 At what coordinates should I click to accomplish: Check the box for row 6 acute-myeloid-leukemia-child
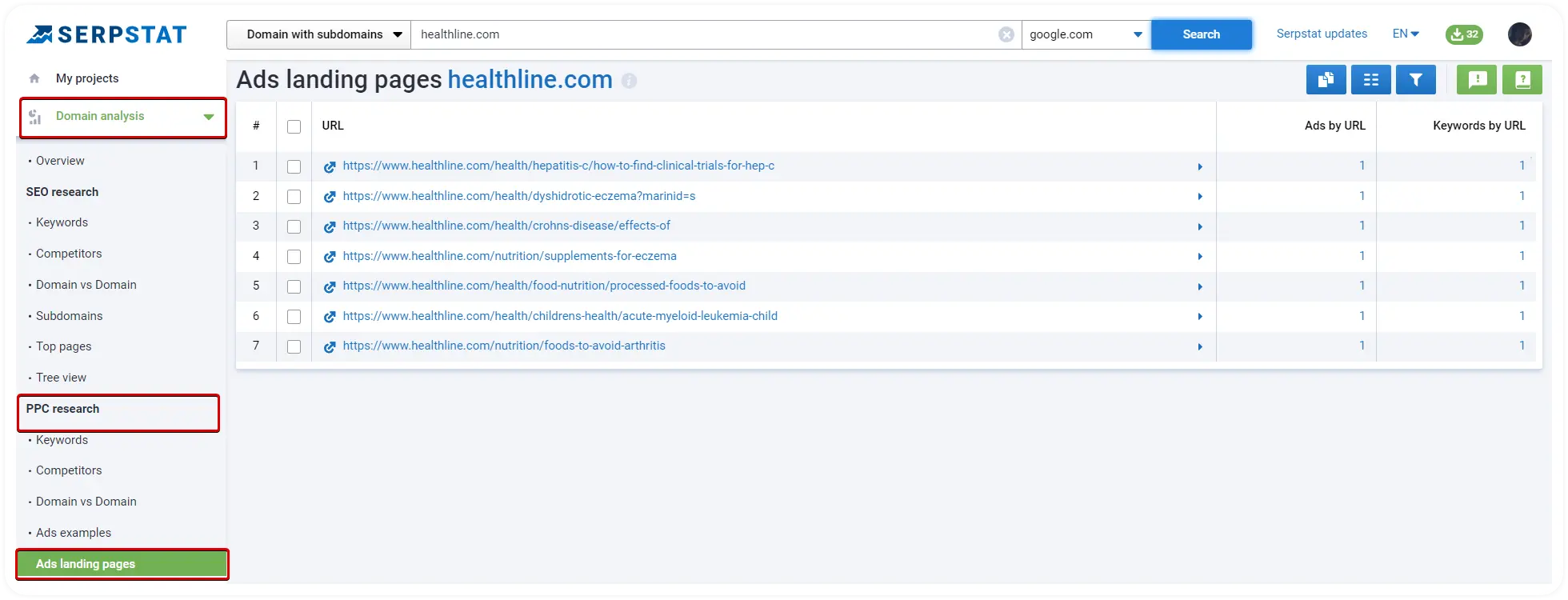coord(294,317)
